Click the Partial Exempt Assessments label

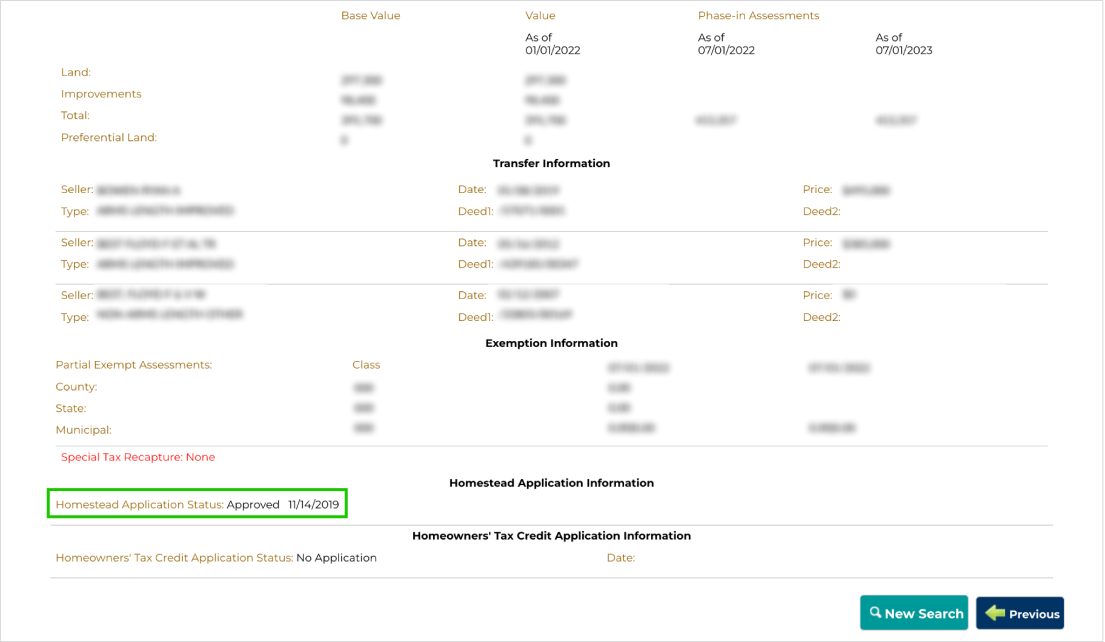pyautogui.click(x=133, y=365)
